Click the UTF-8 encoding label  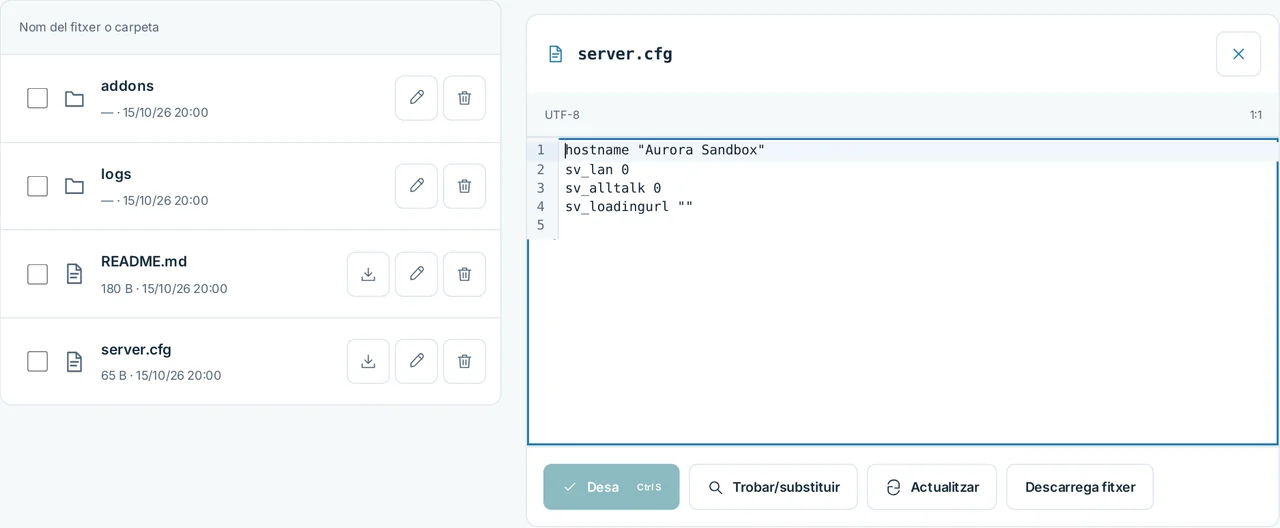562,115
